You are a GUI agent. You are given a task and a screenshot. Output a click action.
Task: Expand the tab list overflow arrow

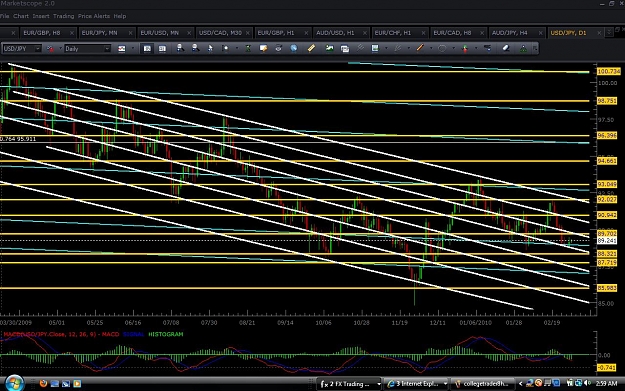point(609,33)
